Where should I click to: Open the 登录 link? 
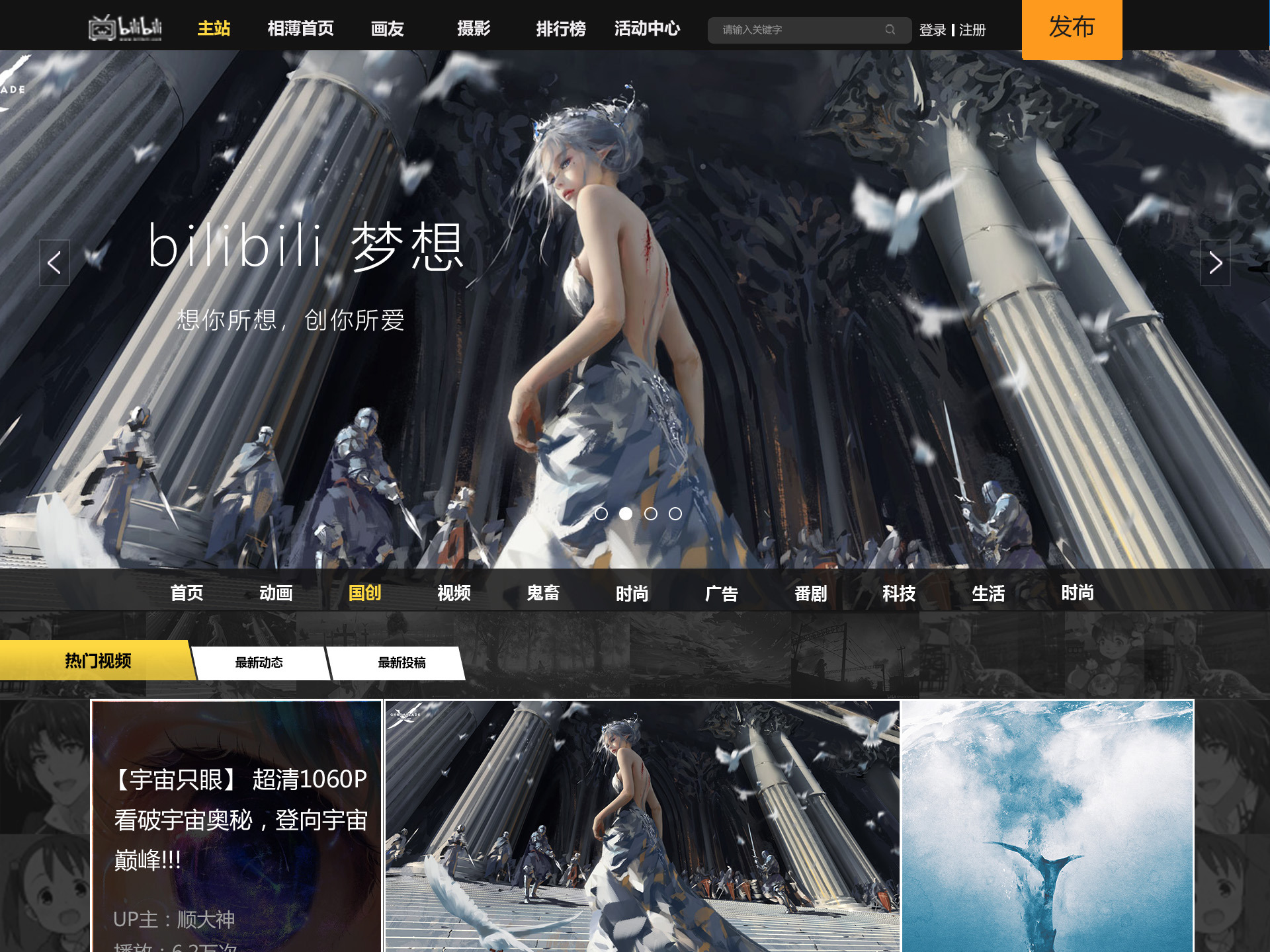(x=932, y=30)
